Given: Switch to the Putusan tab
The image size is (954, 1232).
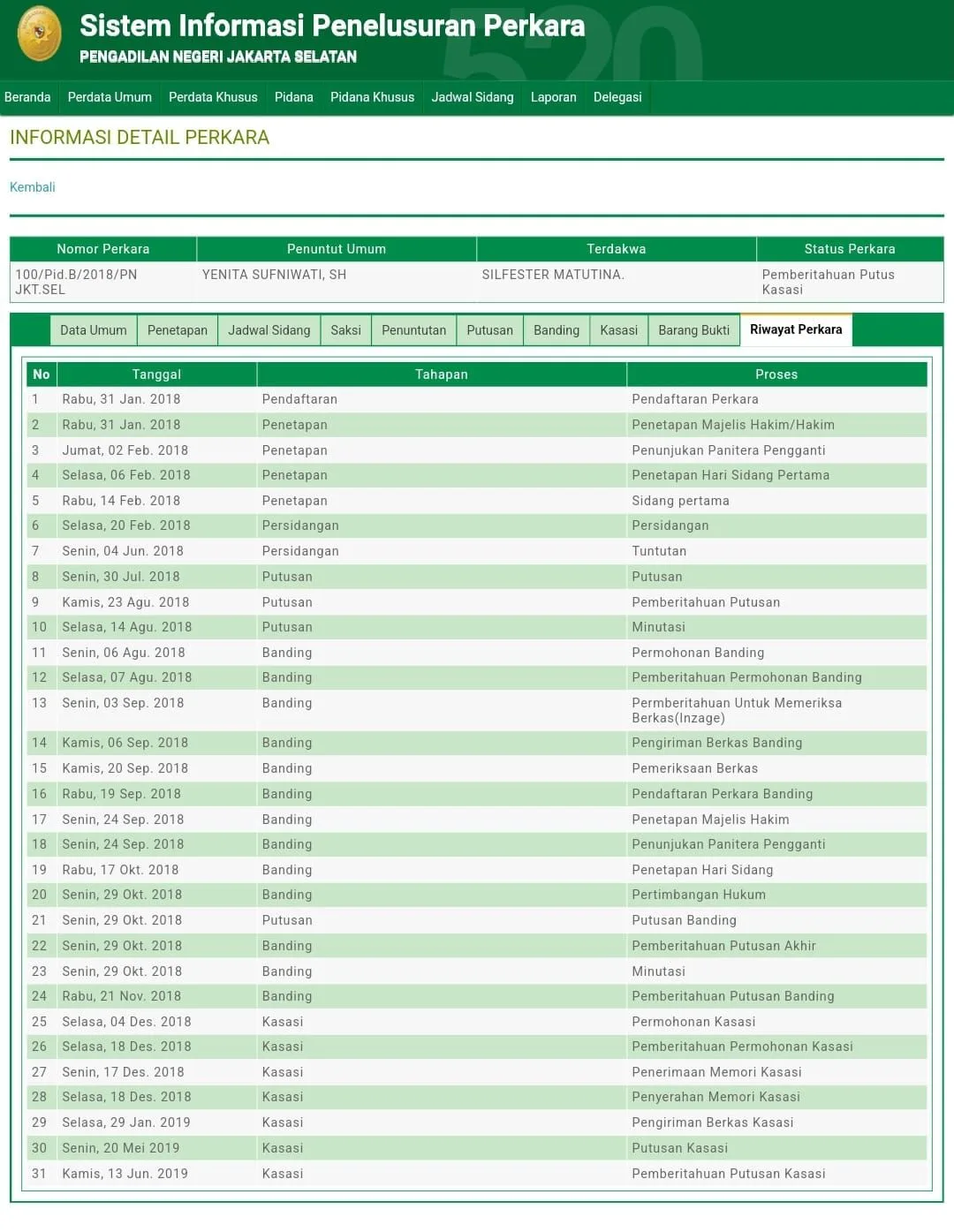Looking at the screenshot, I should tap(489, 330).
